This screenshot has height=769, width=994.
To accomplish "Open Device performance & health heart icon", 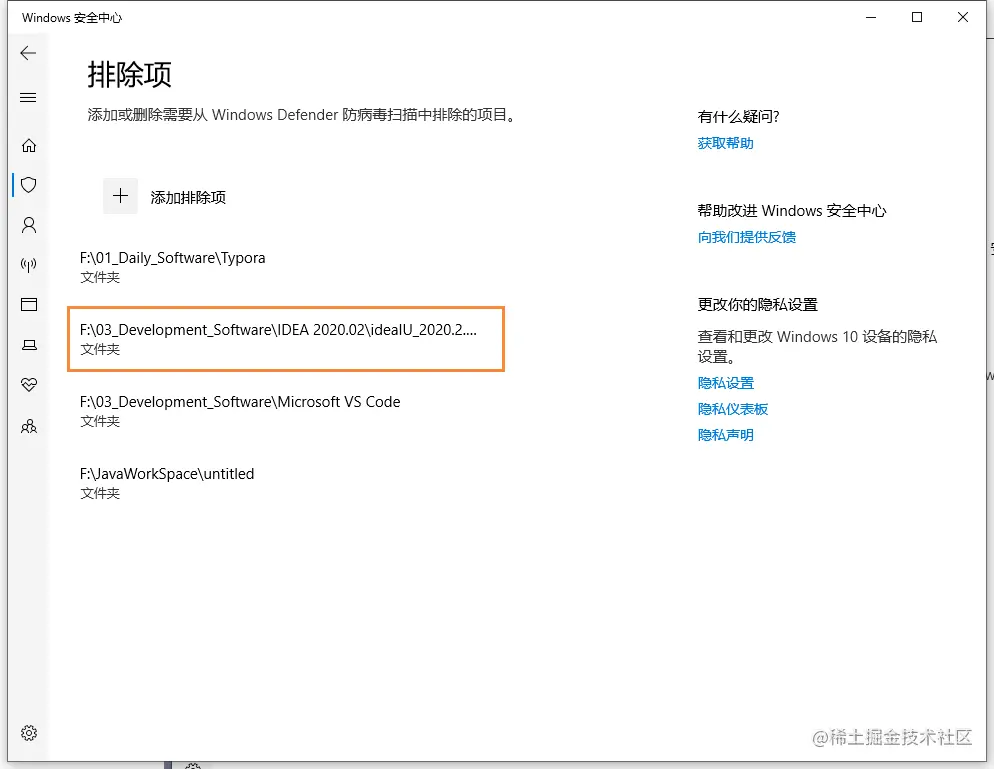I will (29, 385).
